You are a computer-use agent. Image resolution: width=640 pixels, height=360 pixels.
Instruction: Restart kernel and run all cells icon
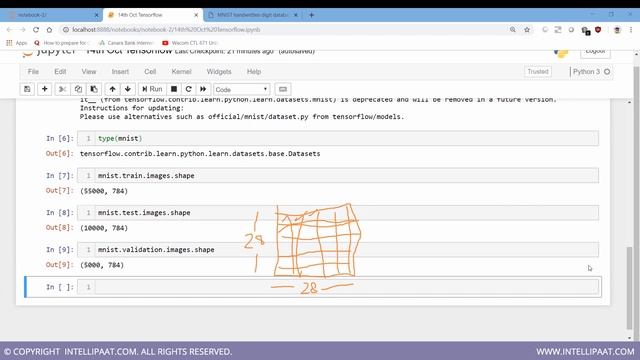203,89
